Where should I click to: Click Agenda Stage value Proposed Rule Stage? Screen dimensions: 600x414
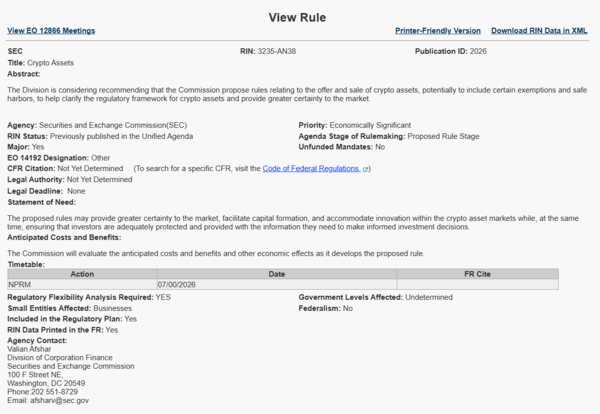(x=443, y=137)
